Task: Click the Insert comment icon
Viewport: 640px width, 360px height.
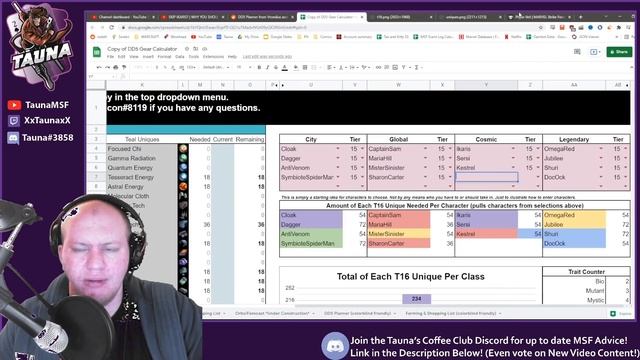Action: [x=387, y=67]
